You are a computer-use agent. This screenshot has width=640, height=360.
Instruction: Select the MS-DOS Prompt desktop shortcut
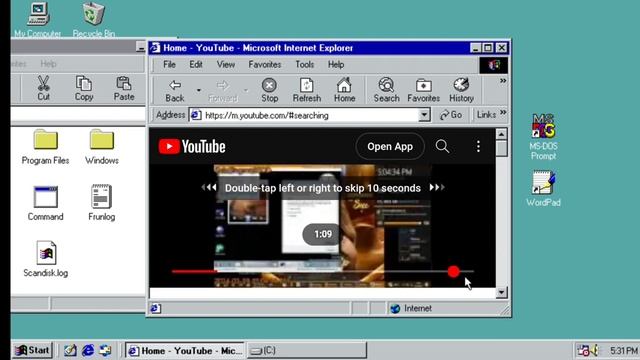543,137
